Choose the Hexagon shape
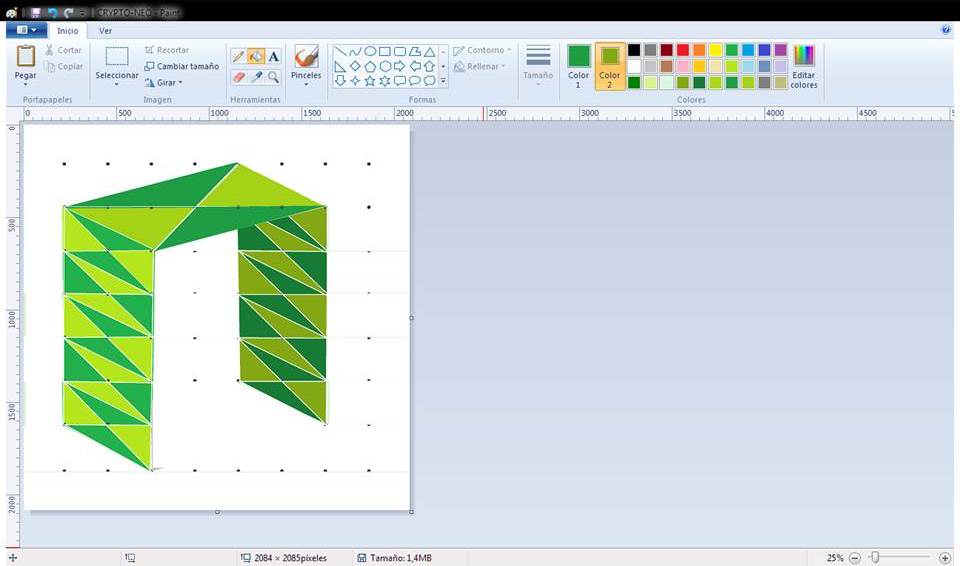 click(x=385, y=66)
